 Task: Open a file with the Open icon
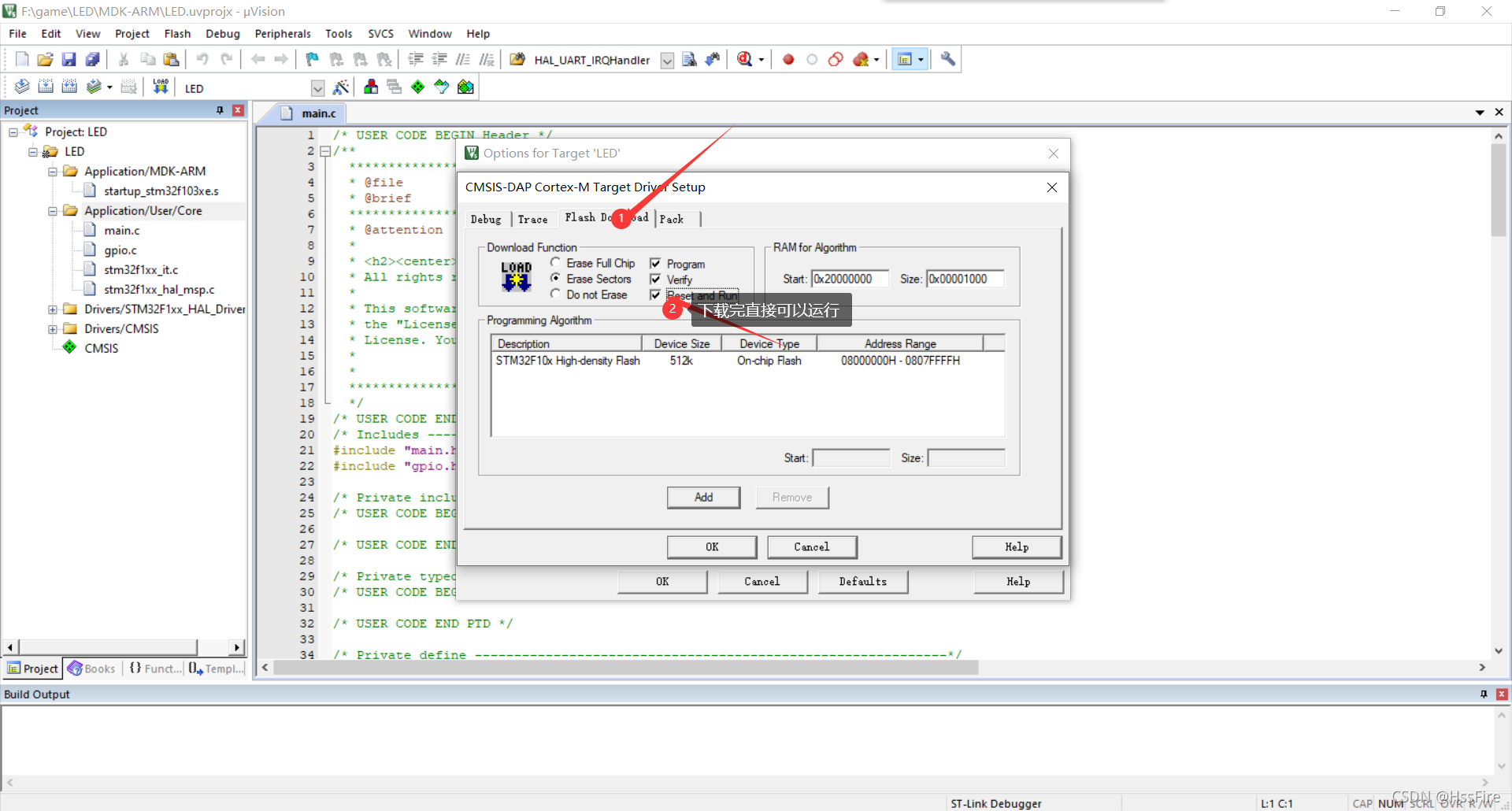click(45, 59)
